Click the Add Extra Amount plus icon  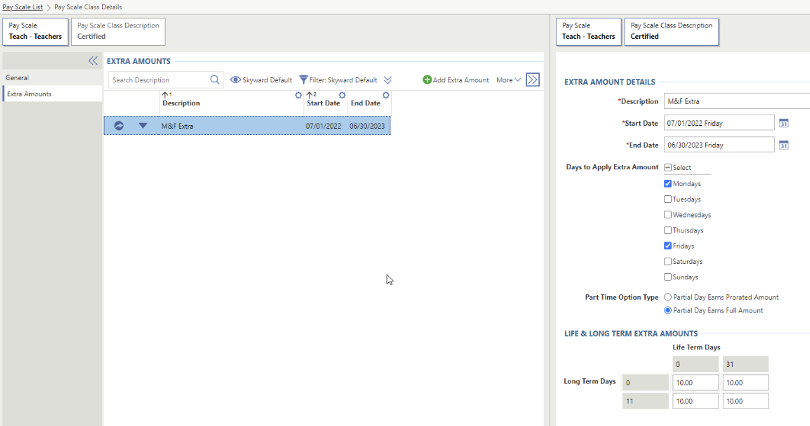(427, 80)
